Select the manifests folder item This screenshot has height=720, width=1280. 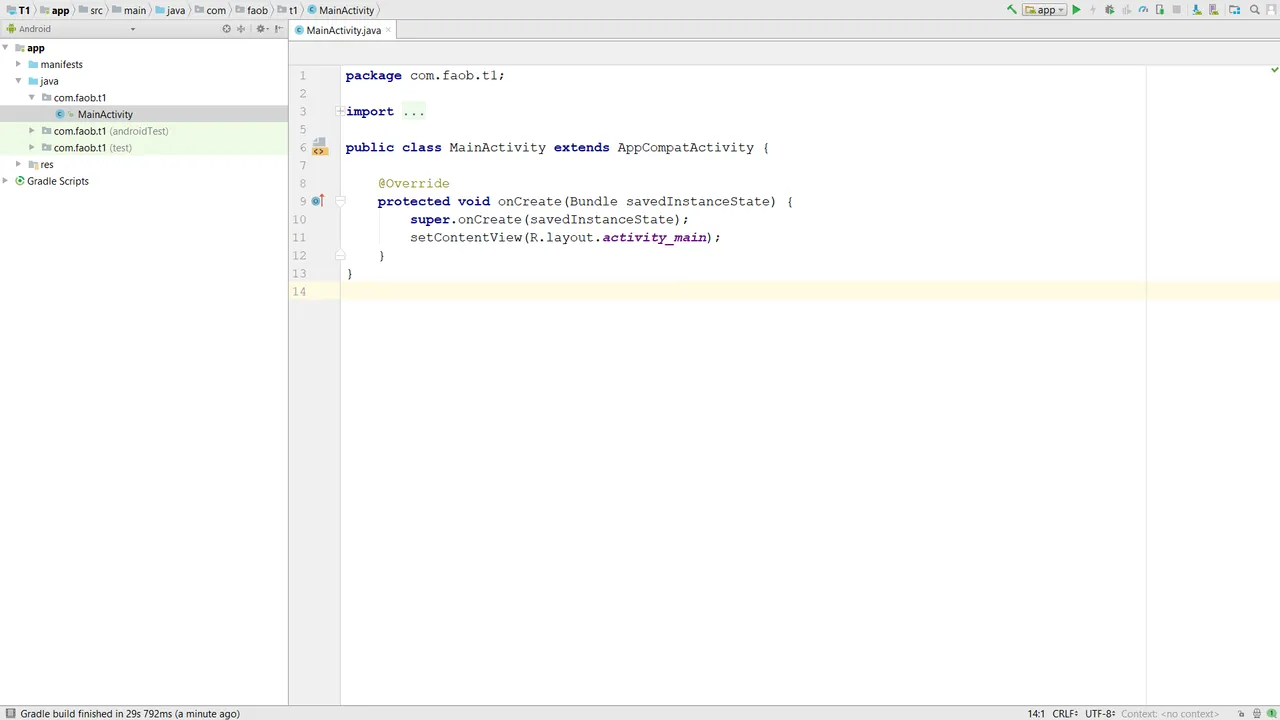[x=61, y=65]
